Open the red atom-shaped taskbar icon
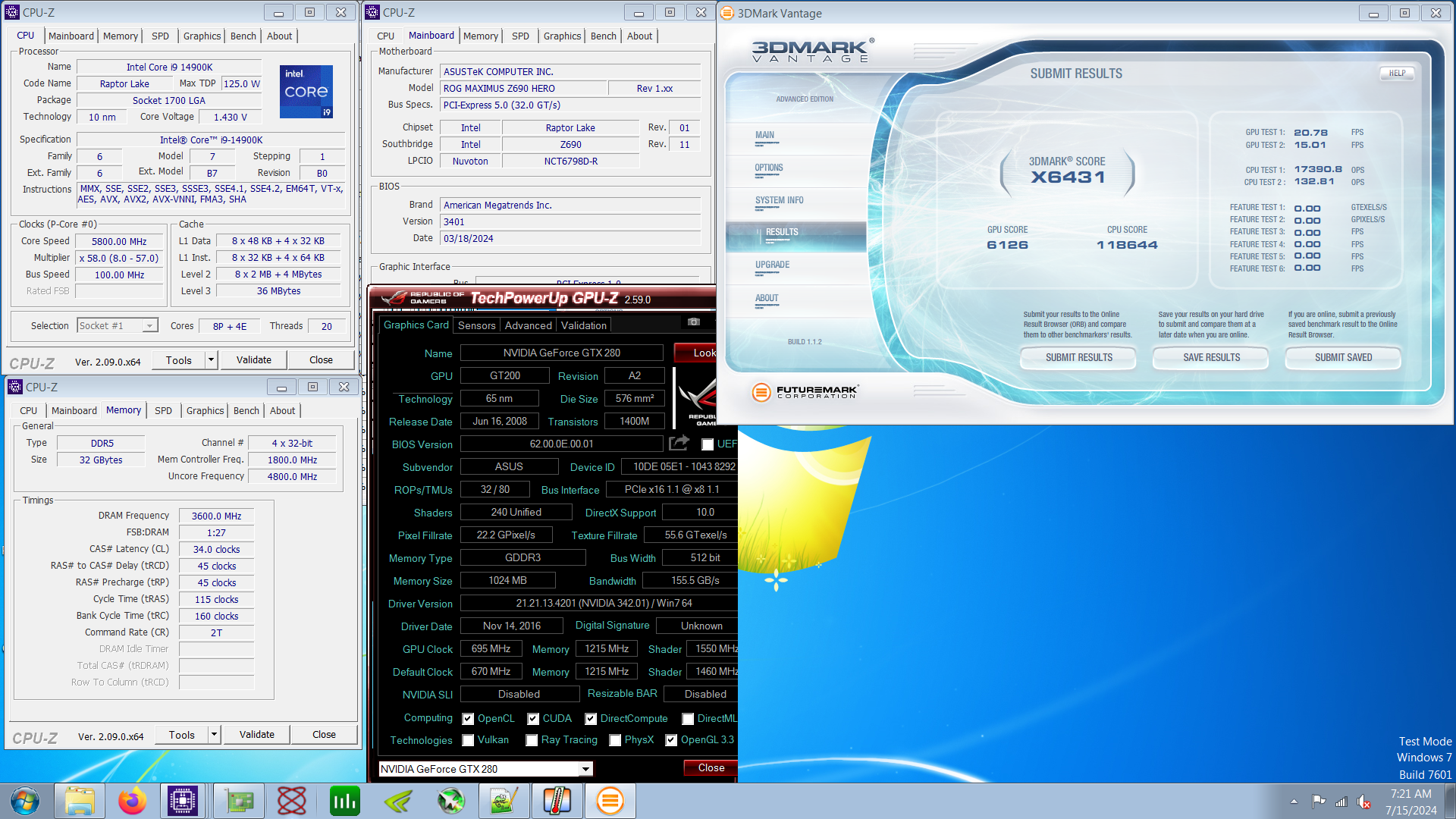The image size is (1456, 819). 292,801
